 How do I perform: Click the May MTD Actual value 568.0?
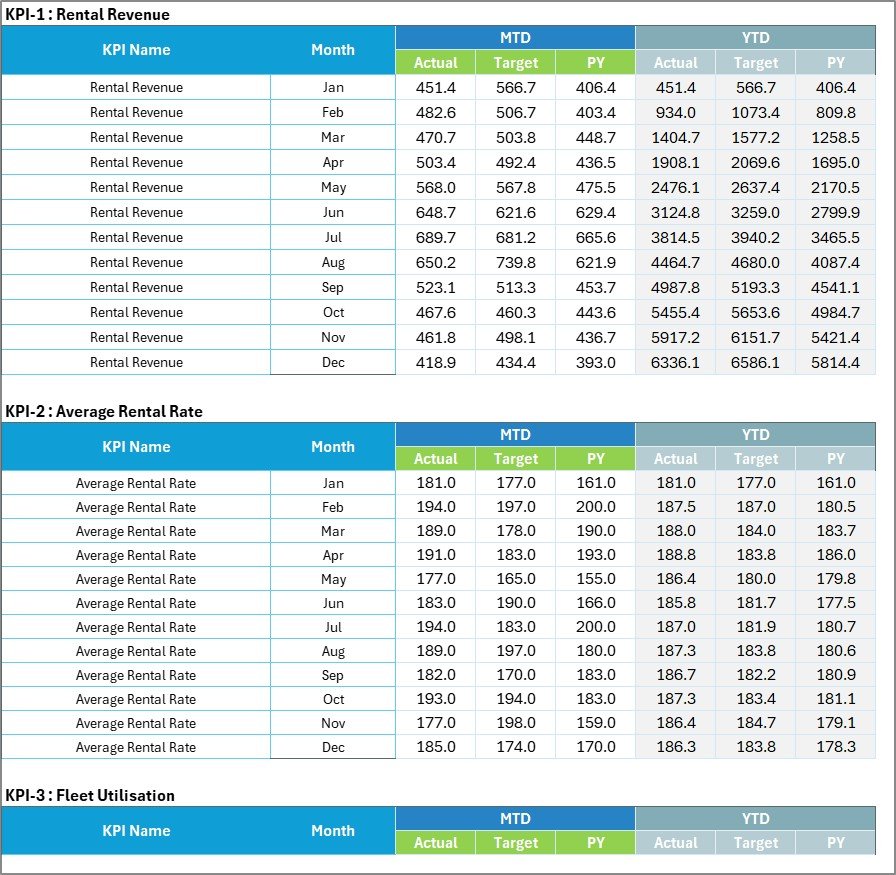[435, 187]
